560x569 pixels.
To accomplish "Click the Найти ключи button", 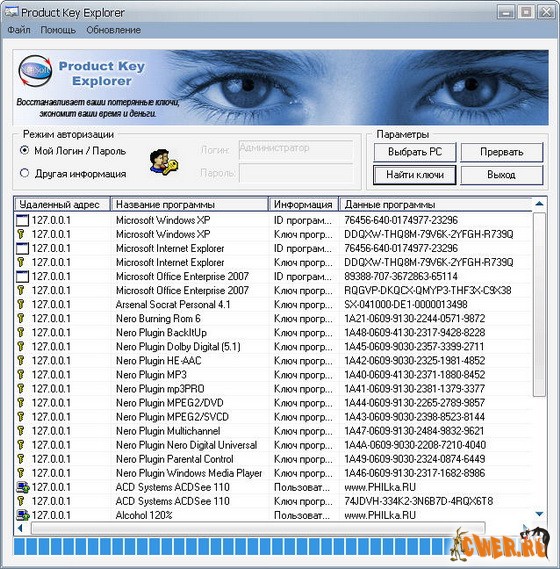I will (x=415, y=175).
